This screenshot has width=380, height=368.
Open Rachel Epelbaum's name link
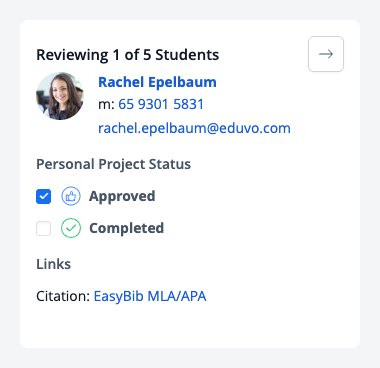(x=157, y=82)
